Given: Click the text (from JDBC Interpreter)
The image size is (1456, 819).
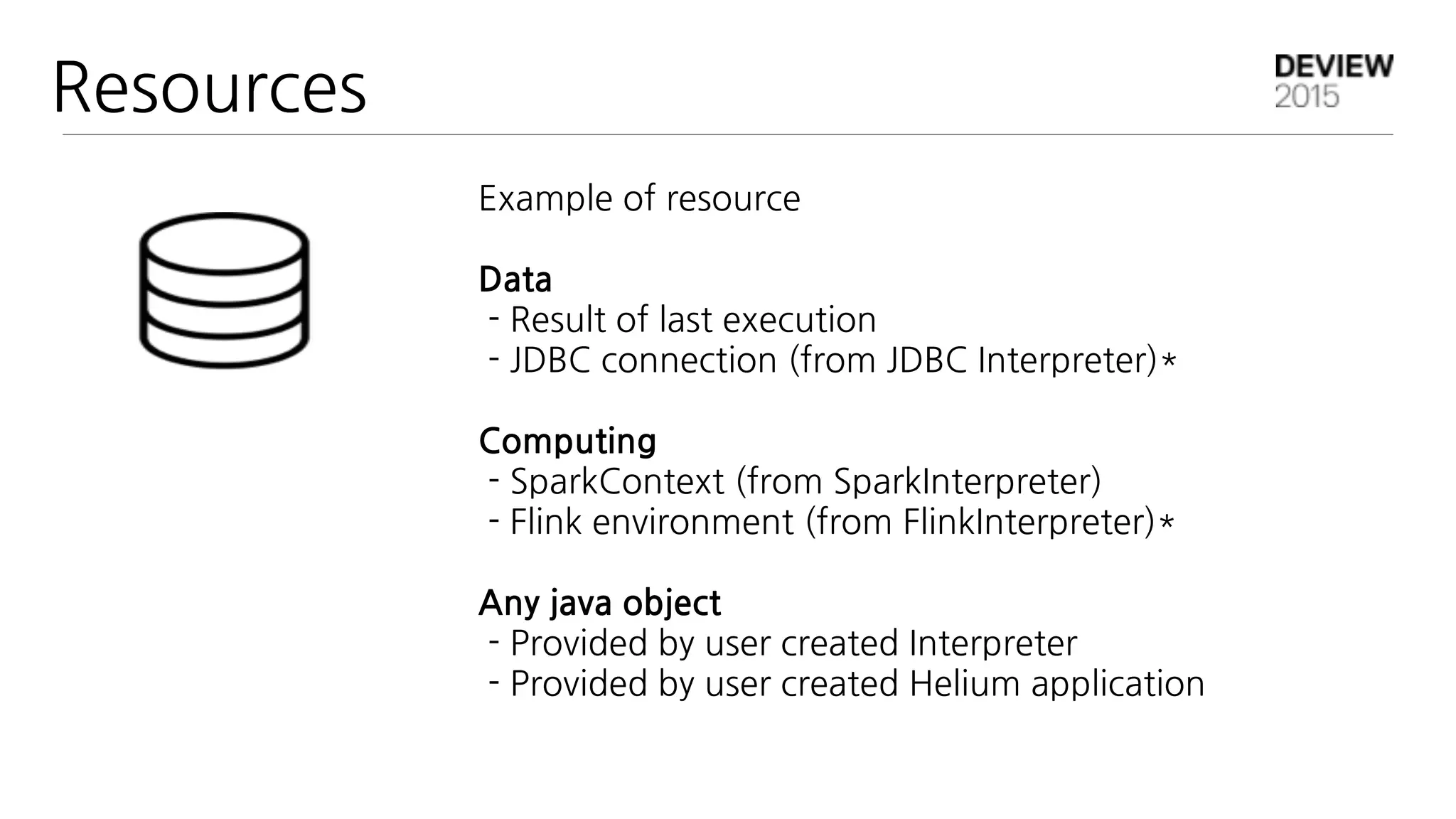Looking at the screenshot, I should tap(973, 360).
